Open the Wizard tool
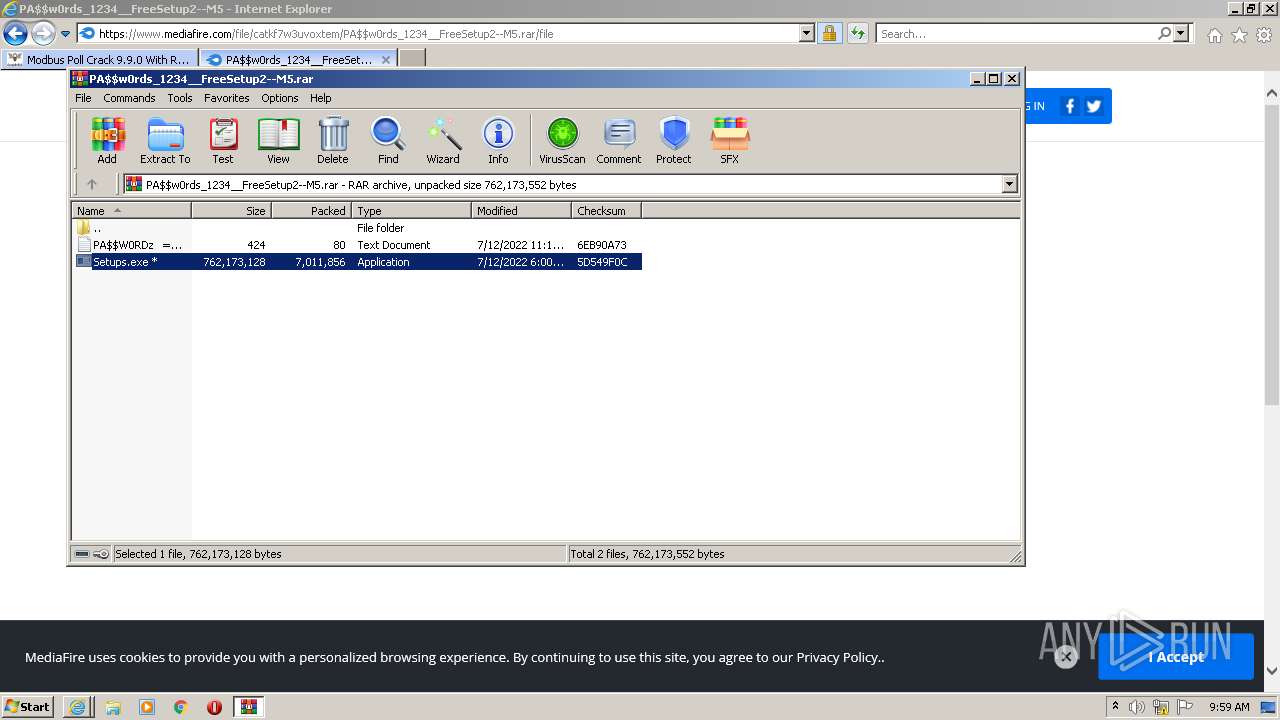The image size is (1280, 720). (x=443, y=140)
